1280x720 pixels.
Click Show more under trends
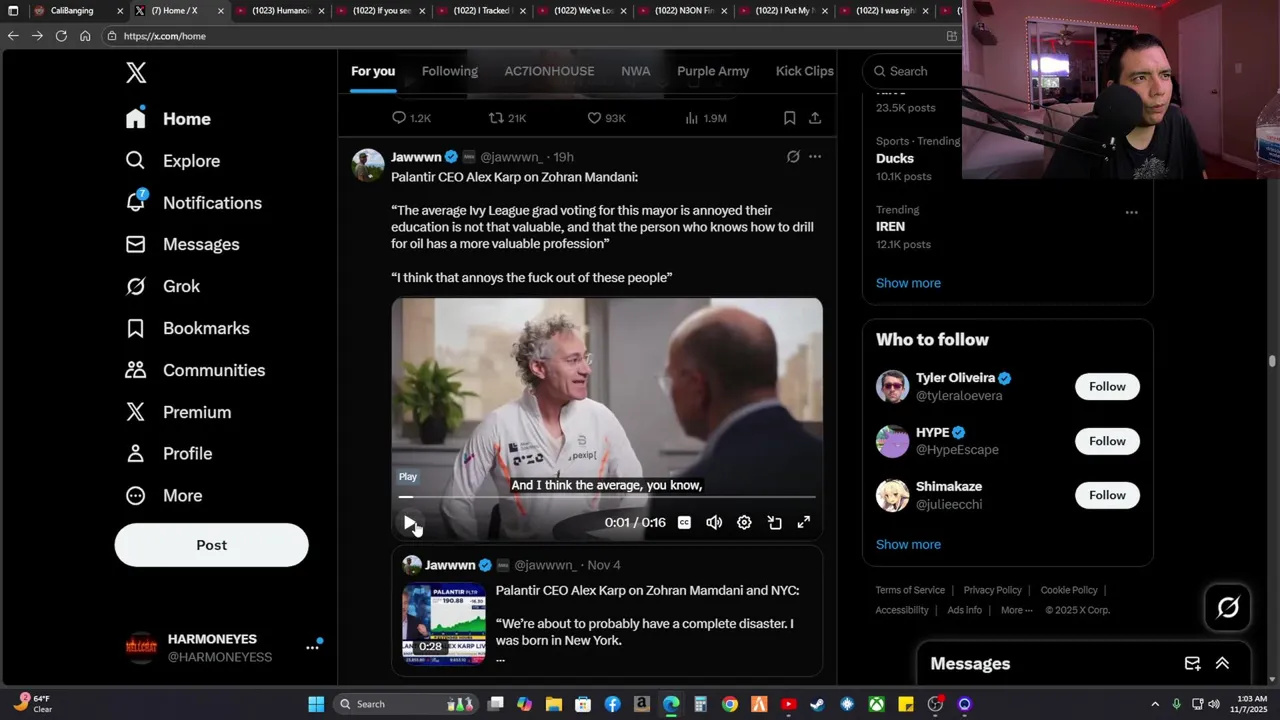[x=908, y=283]
